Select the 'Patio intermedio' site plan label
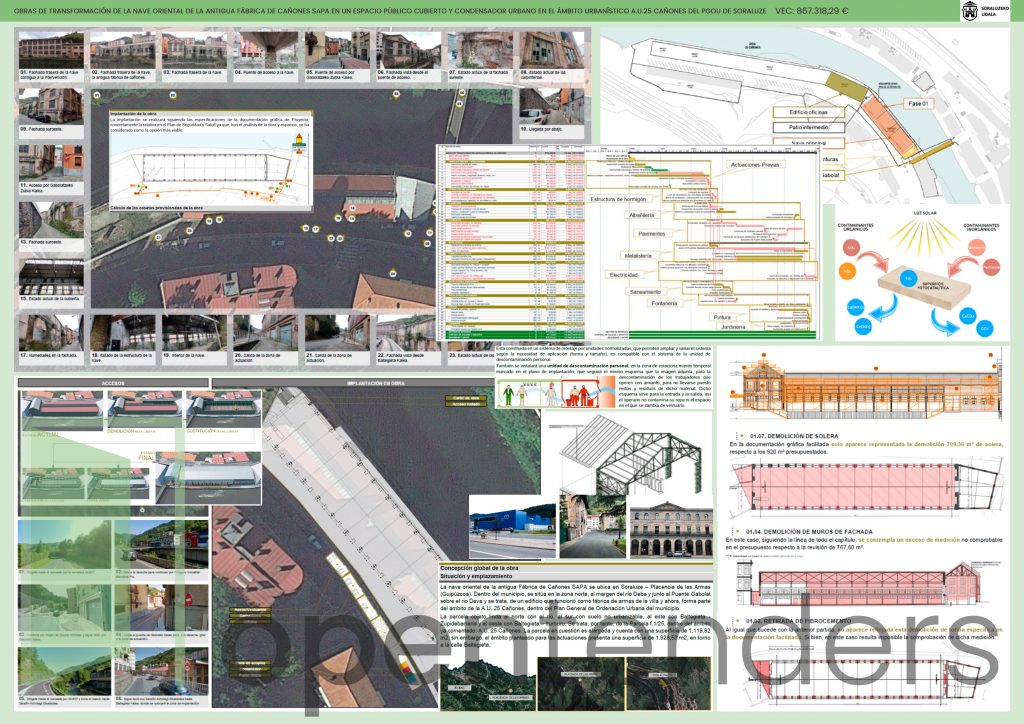 [x=808, y=128]
